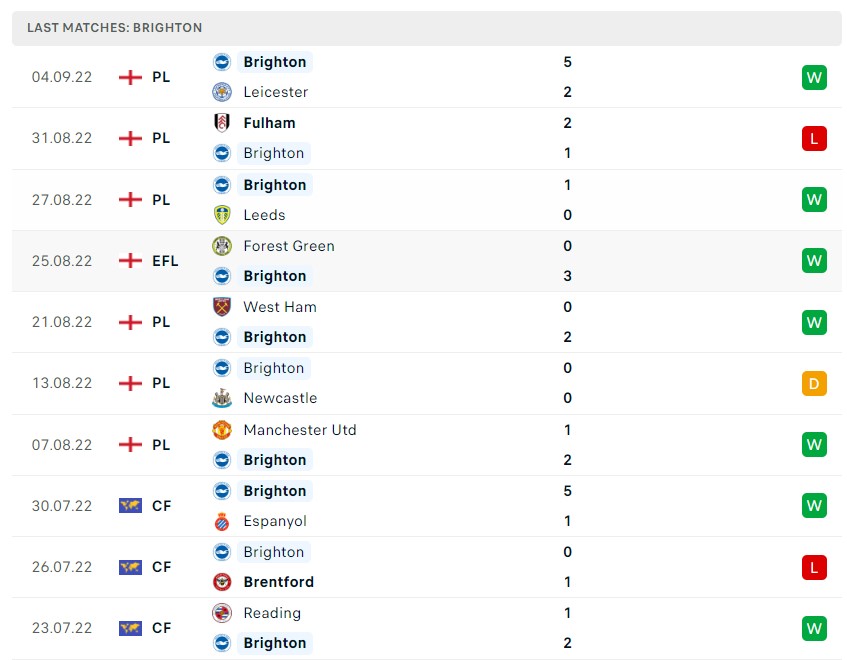The image size is (847, 660).
Task: Select the Club Friendlies flag for the Espanyol game
Action: [x=129, y=506]
